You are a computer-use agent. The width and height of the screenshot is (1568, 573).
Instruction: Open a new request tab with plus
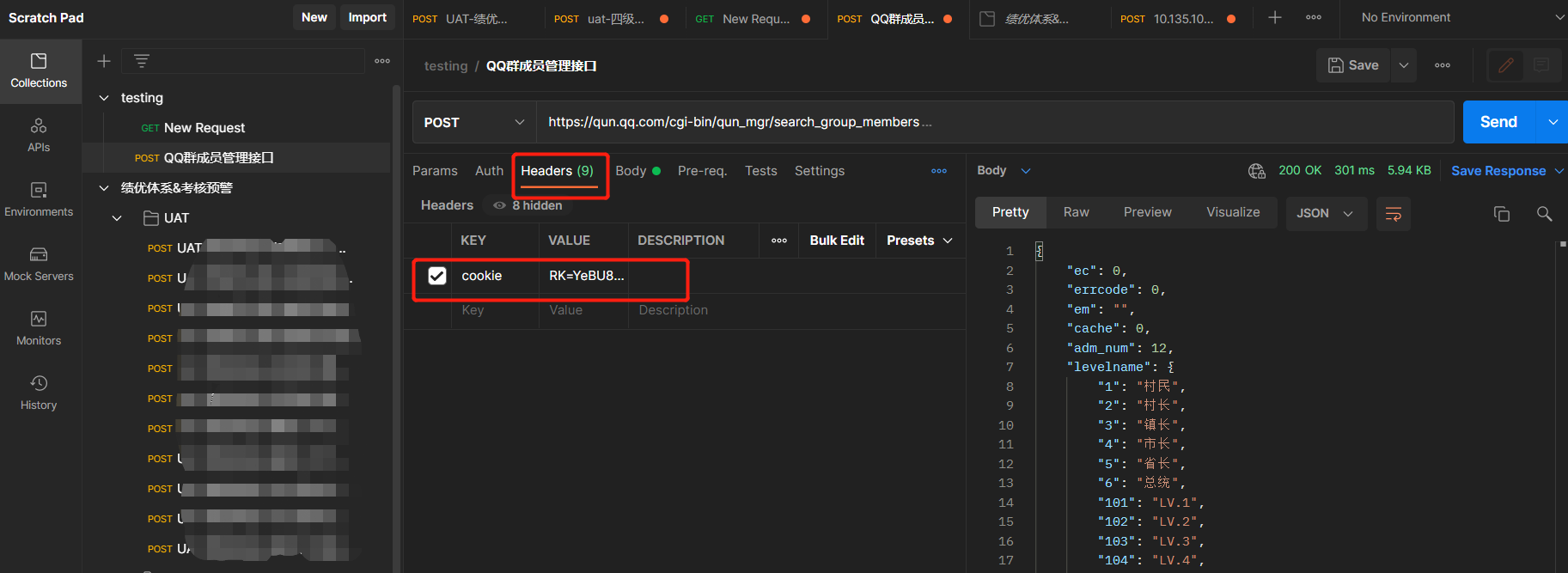(x=1275, y=17)
